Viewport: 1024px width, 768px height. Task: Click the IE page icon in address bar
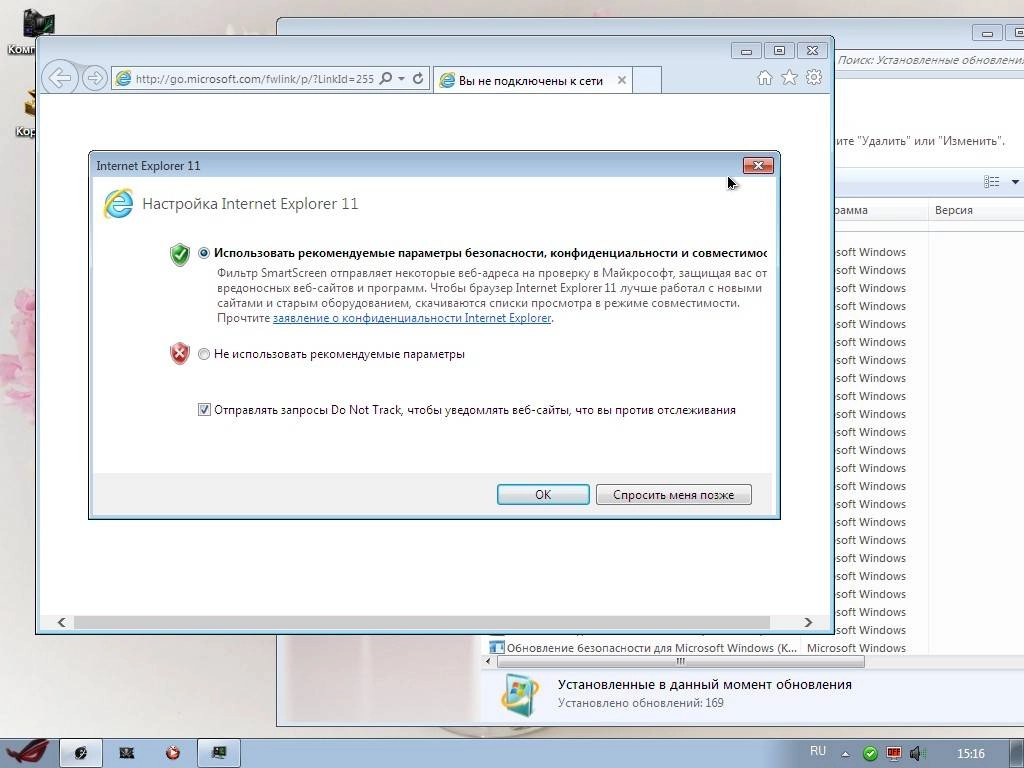(x=123, y=79)
